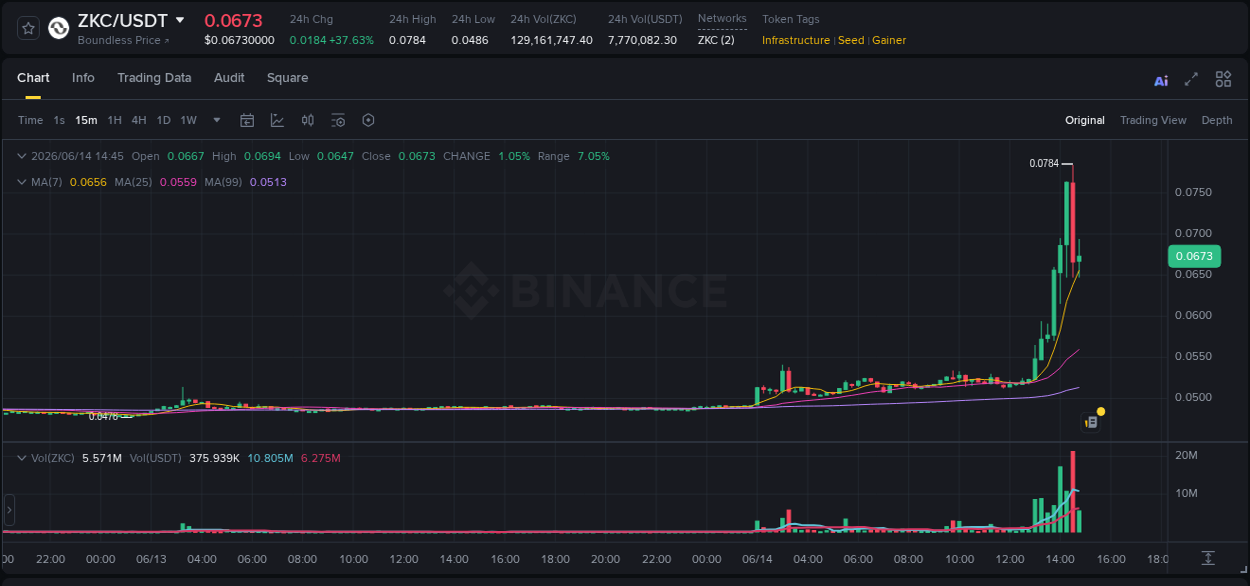Open technical indicators line-chart icon
This screenshot has height=586, width=1250.
277,120
